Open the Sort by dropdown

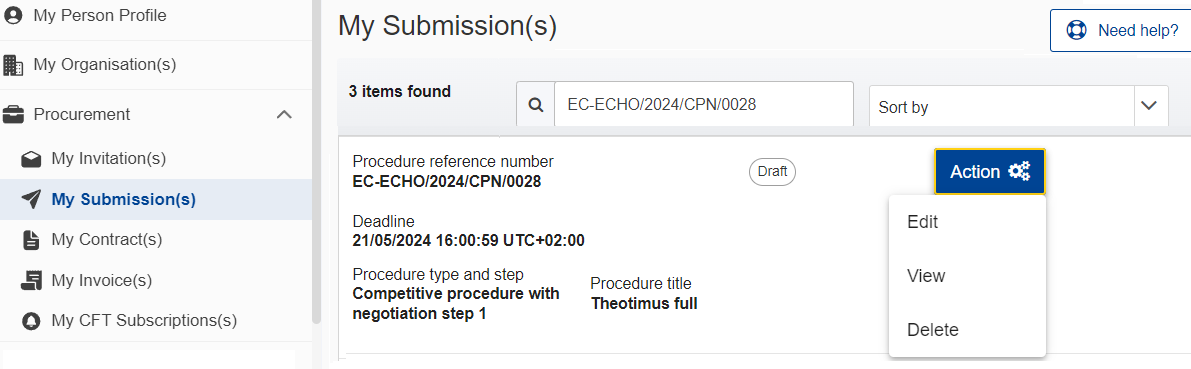tap(1019, 106)
